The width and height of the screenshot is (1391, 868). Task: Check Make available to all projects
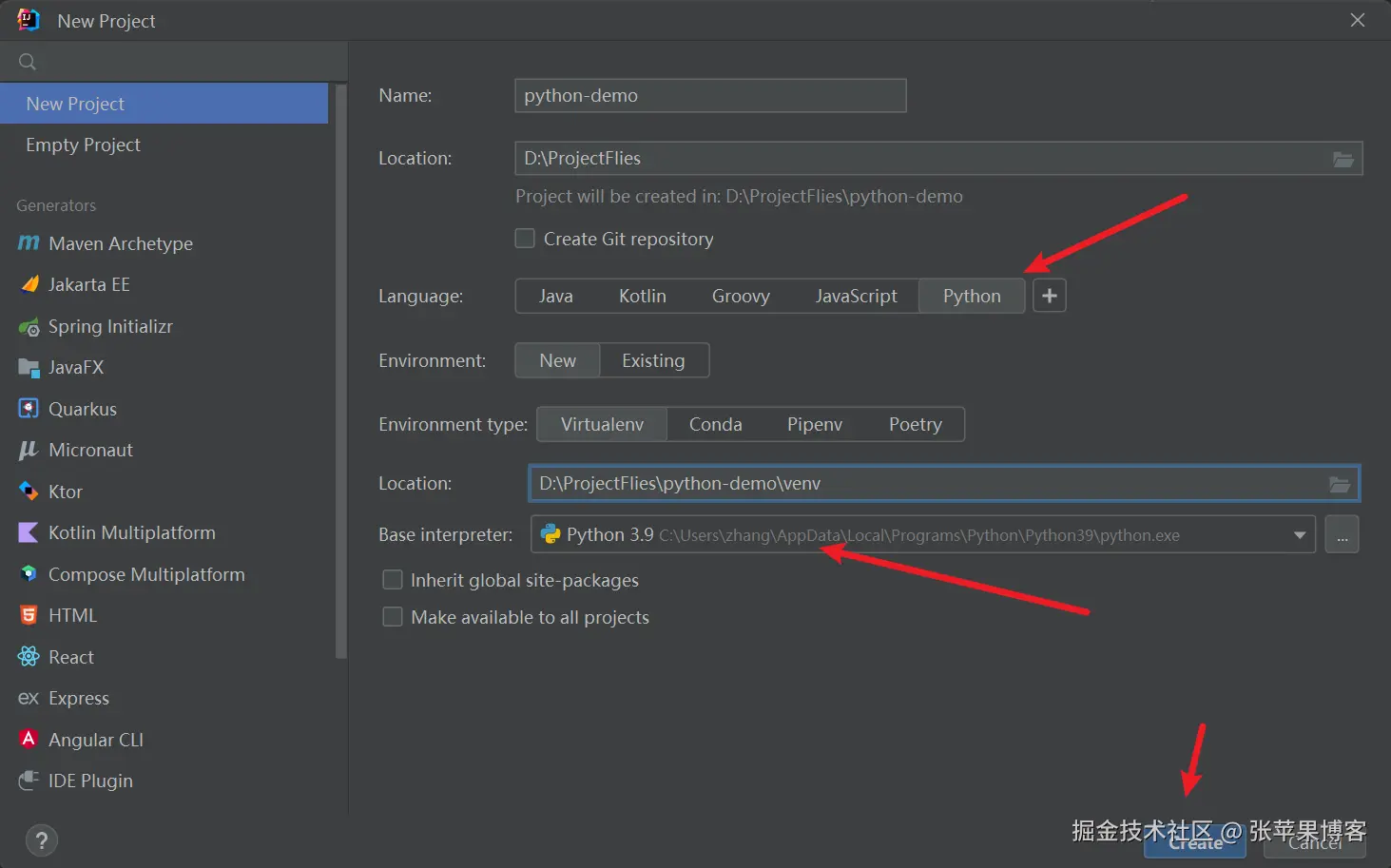tap(392, 617)
